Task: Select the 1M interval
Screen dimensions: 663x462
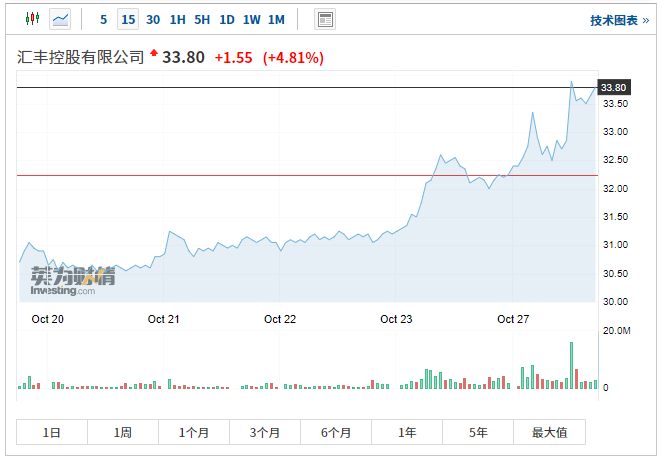Action: (277, 19)
